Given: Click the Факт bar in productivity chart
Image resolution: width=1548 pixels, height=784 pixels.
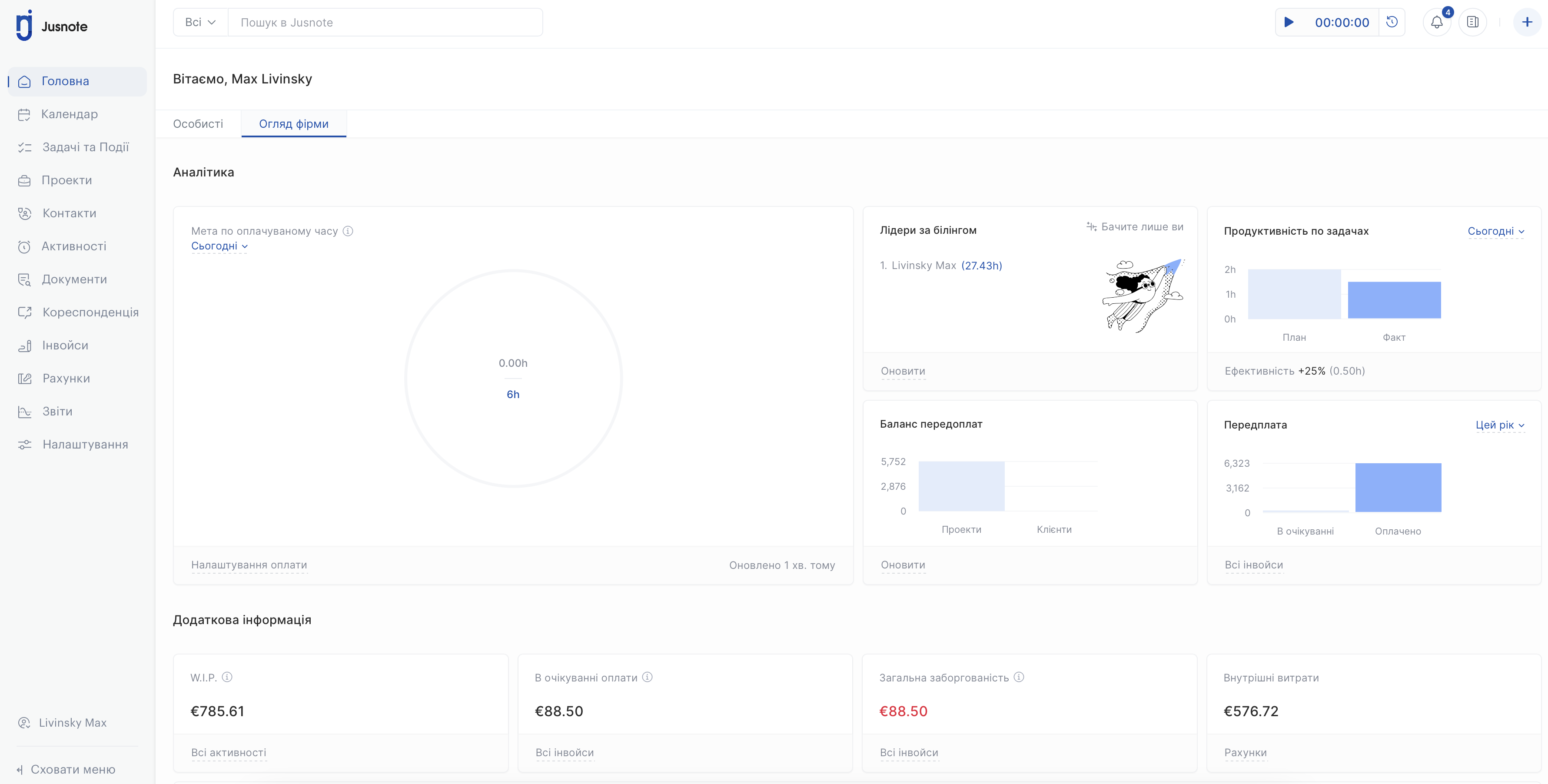Looking at the screenshot, I should [1394, 300].
